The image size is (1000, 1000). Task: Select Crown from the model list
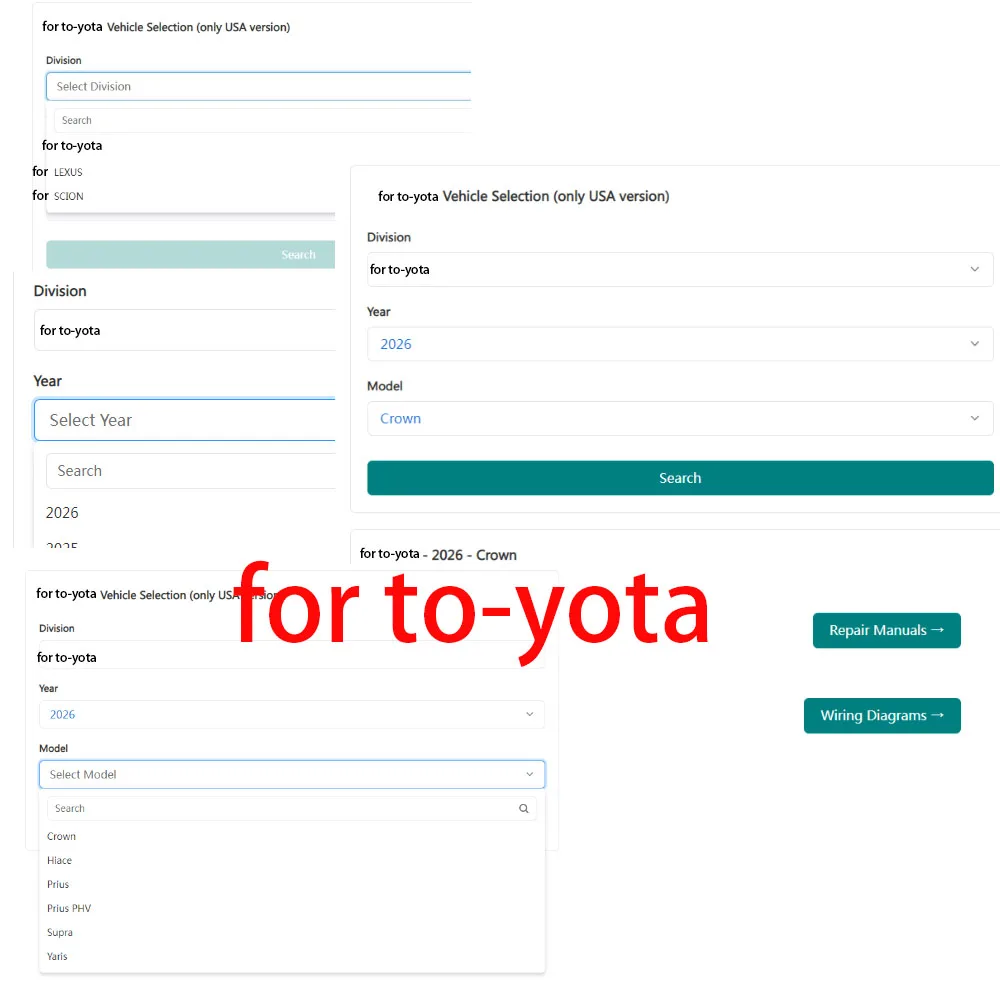click(x=62, y=837)
